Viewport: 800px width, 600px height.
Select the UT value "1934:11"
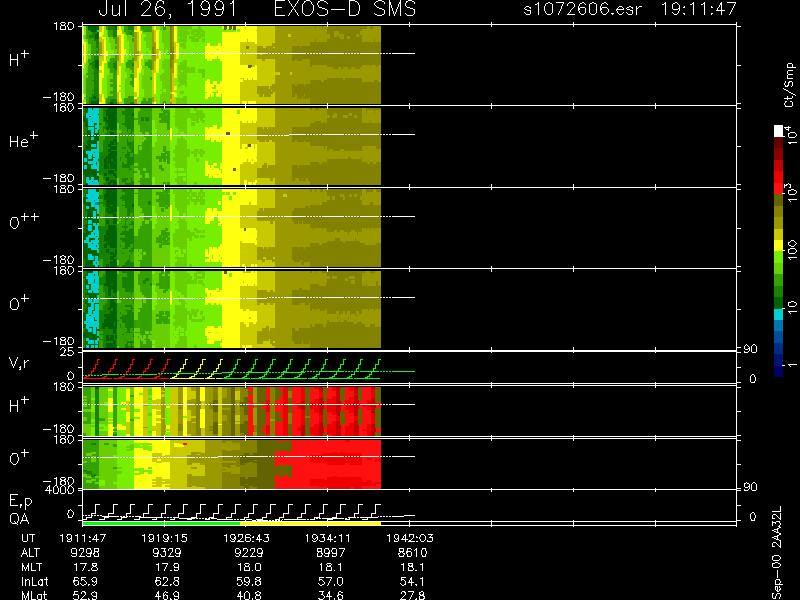[x=328, y=538]
